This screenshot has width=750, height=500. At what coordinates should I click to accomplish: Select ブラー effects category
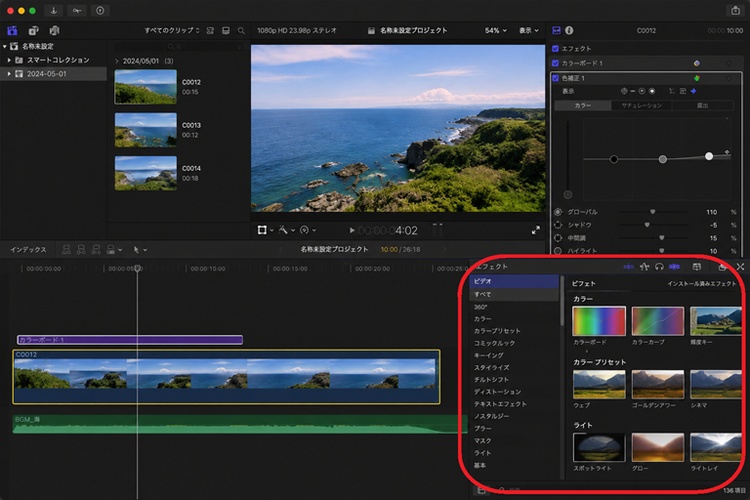pos(483,429)
